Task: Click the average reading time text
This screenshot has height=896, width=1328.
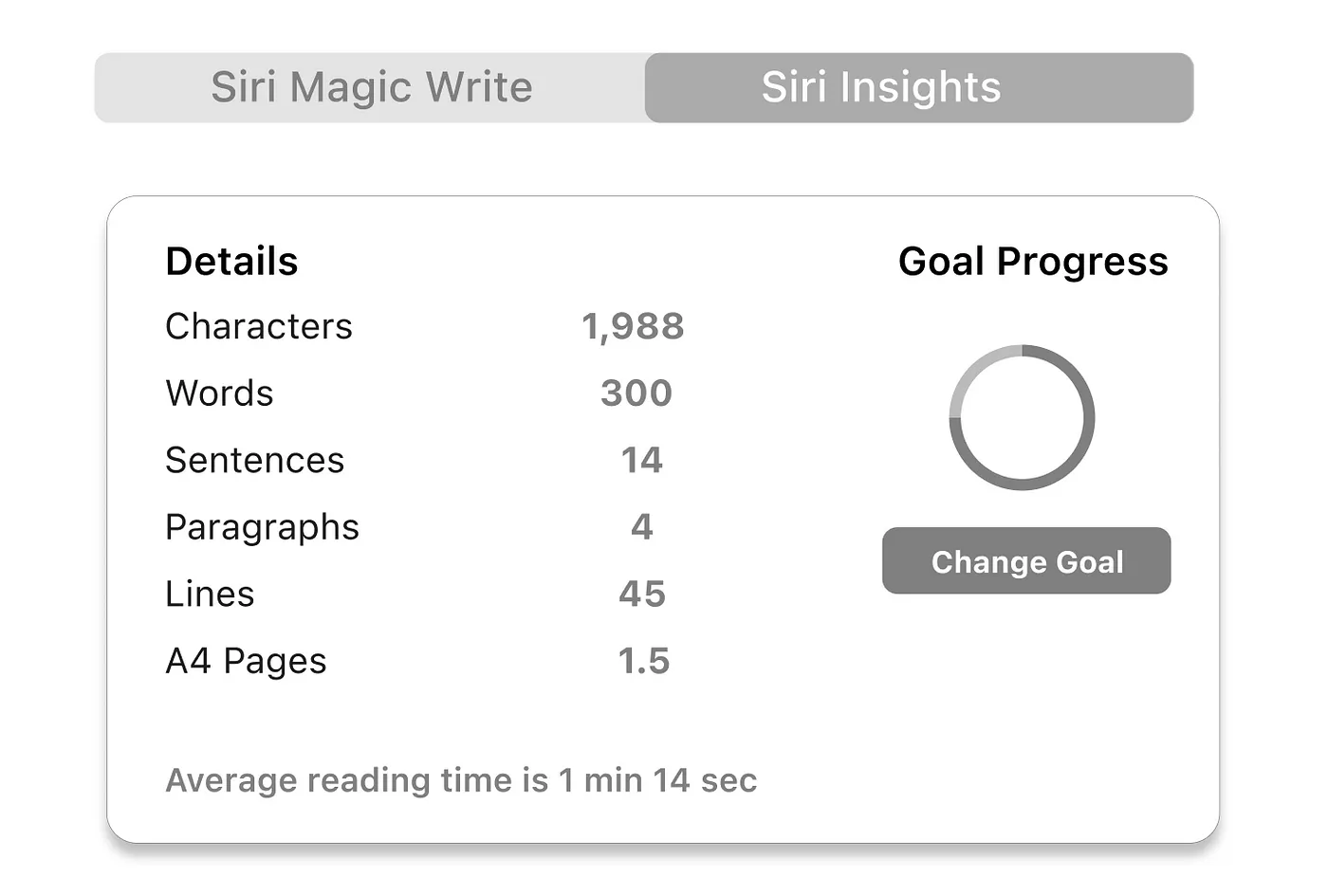Action: tap(461, 780)
